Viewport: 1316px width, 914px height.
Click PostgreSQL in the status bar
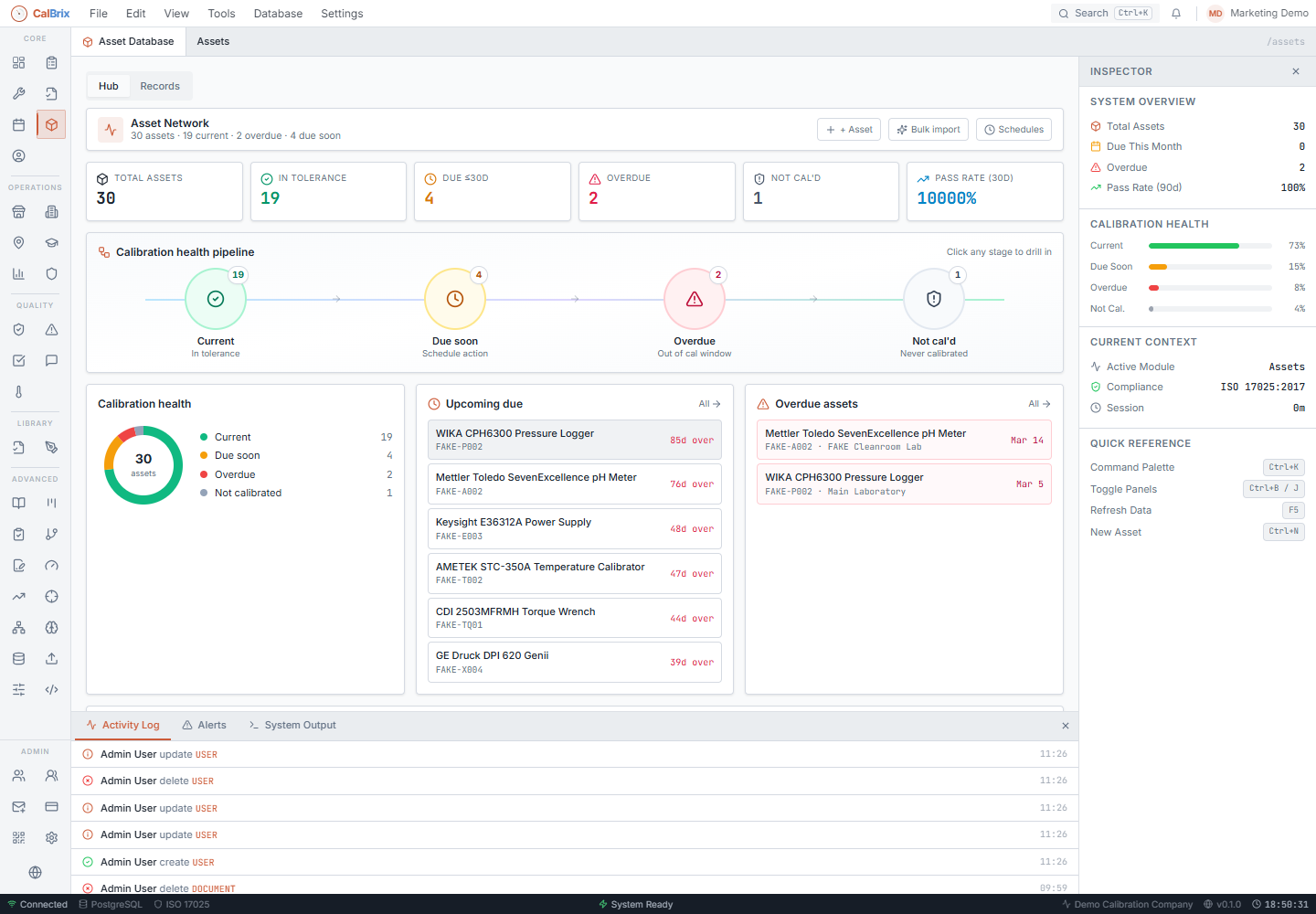tap(111, 905)
